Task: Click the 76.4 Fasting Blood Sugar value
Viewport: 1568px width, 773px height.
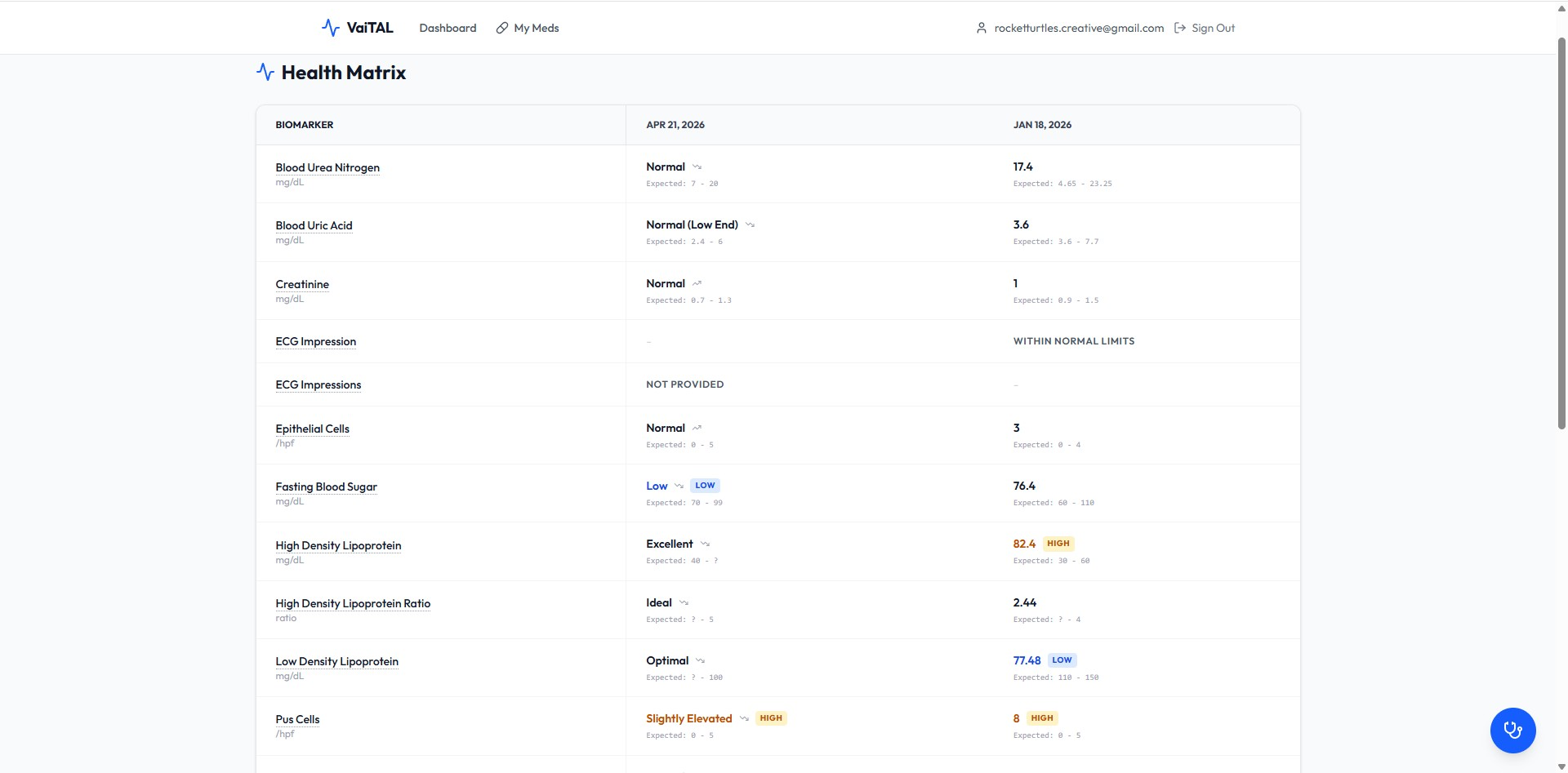Action: pos(1024,486)
